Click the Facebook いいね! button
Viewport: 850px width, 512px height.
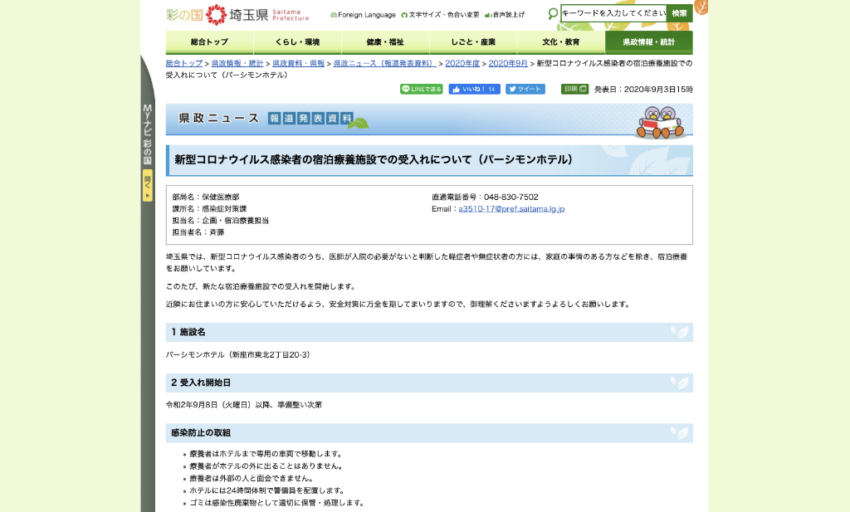tap(474, 89)
